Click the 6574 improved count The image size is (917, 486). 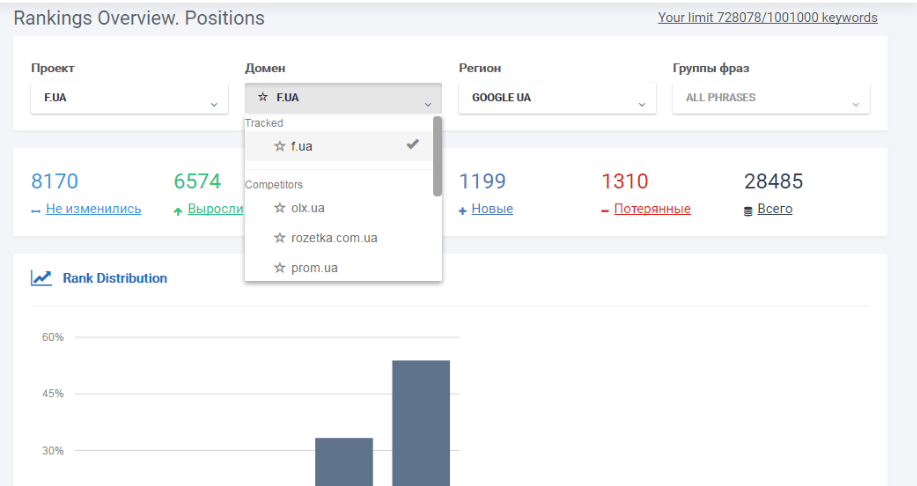point(197,181)
